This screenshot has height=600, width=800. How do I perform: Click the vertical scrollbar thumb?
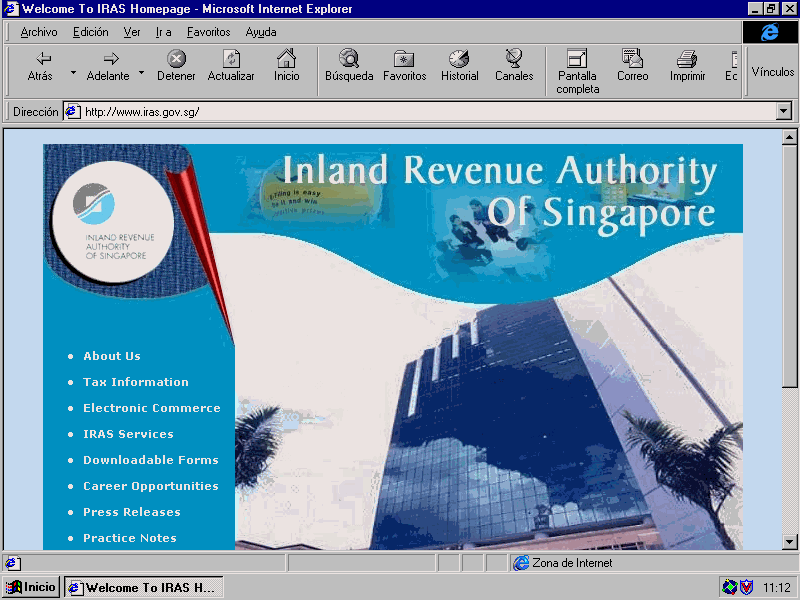click(x=789, y=265)
